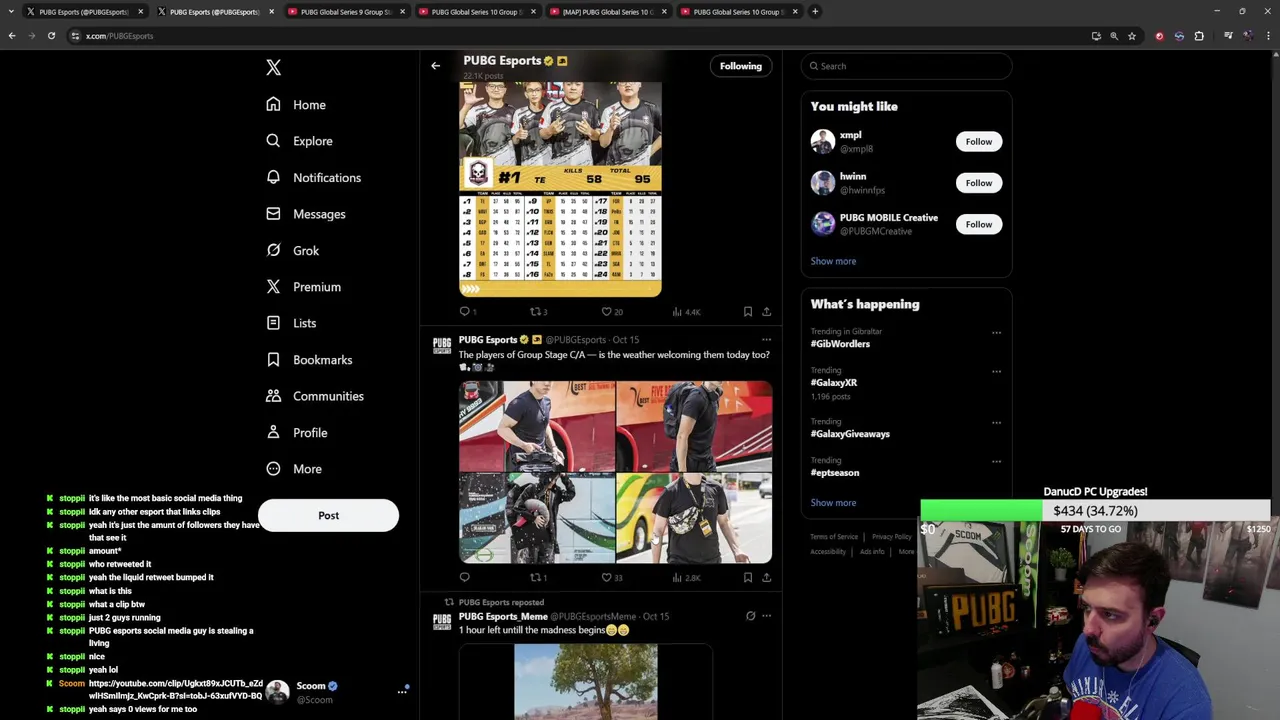
Task: Open options menu for #GalaxyXR trend
Action: point(996,371)
